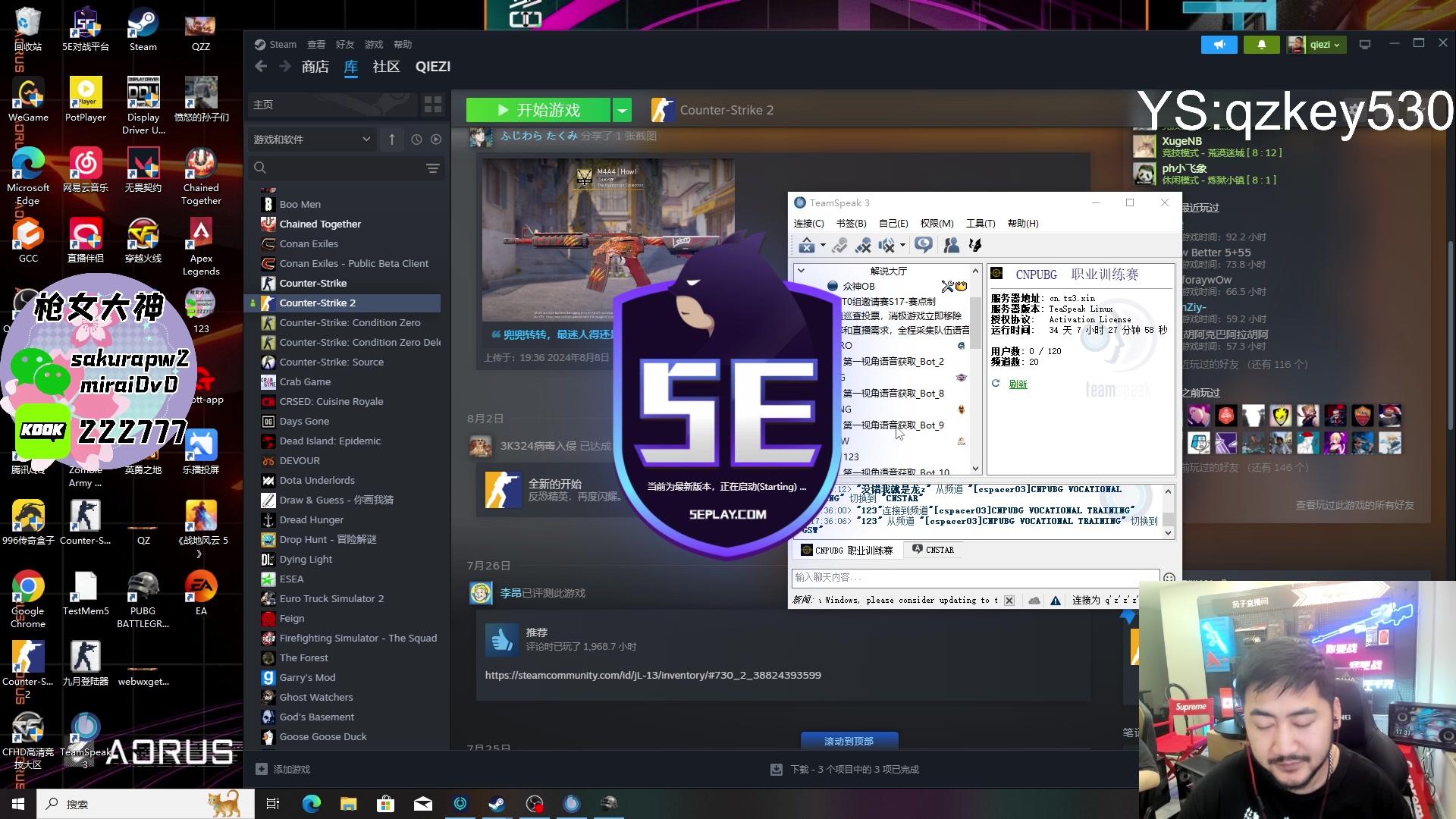Click TeamSpeak subscribe-to-channels eye icon
Image resolution: width=1456 pixels, height=819 pixels.
(923, 245)
